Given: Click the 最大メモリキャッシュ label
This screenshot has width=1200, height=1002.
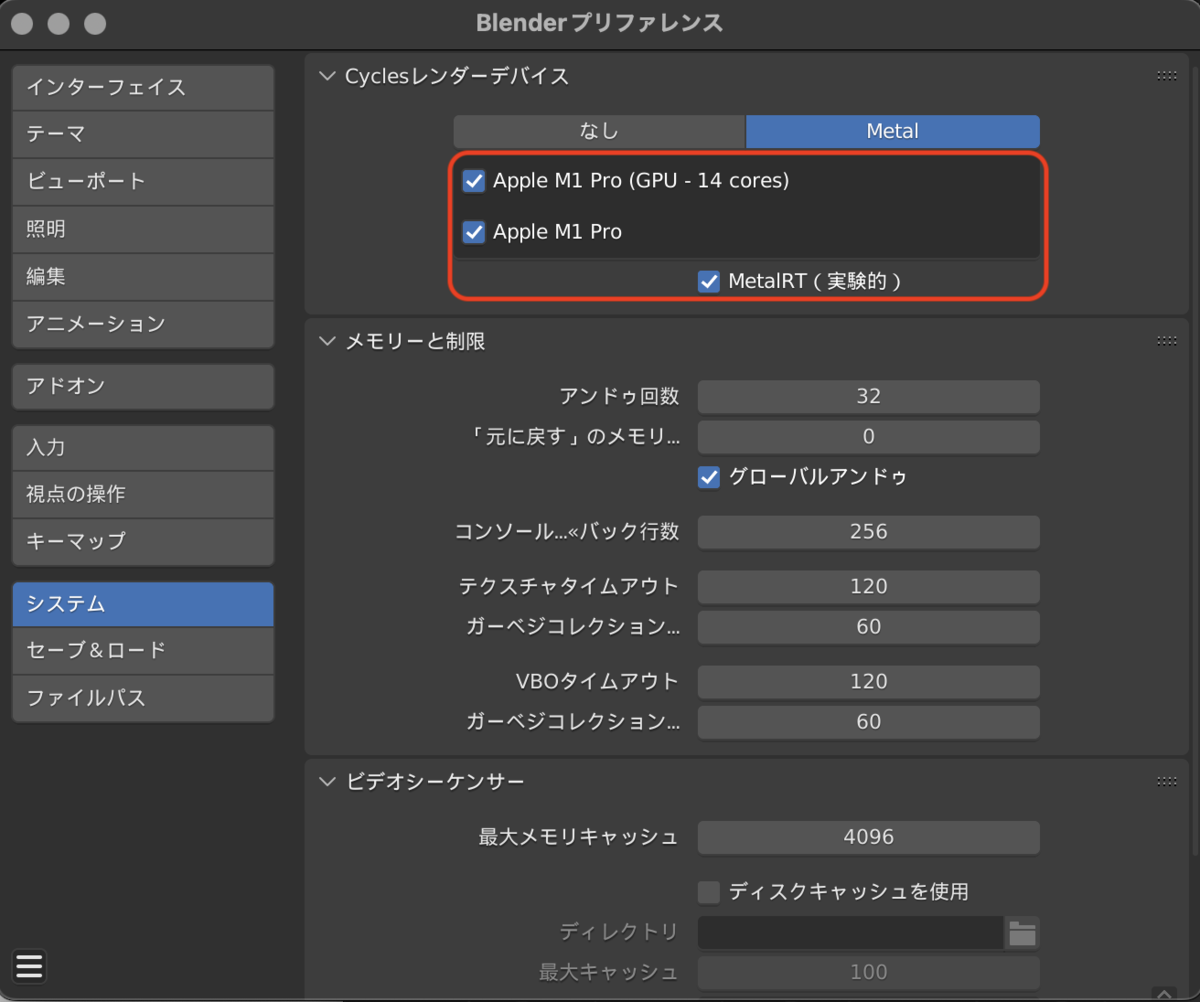Looking at the screenshot, I should [x=579, y=837].
